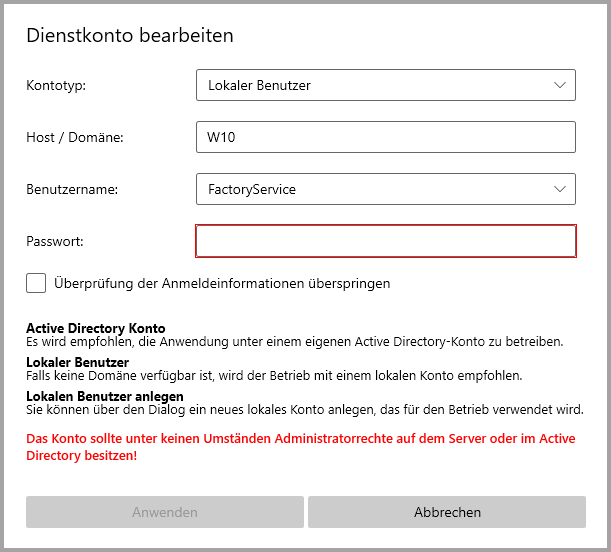Select the bold 'Lokaler Benutzer' info heading
Viewport: 611px width, 552px height.
(77, 362)
